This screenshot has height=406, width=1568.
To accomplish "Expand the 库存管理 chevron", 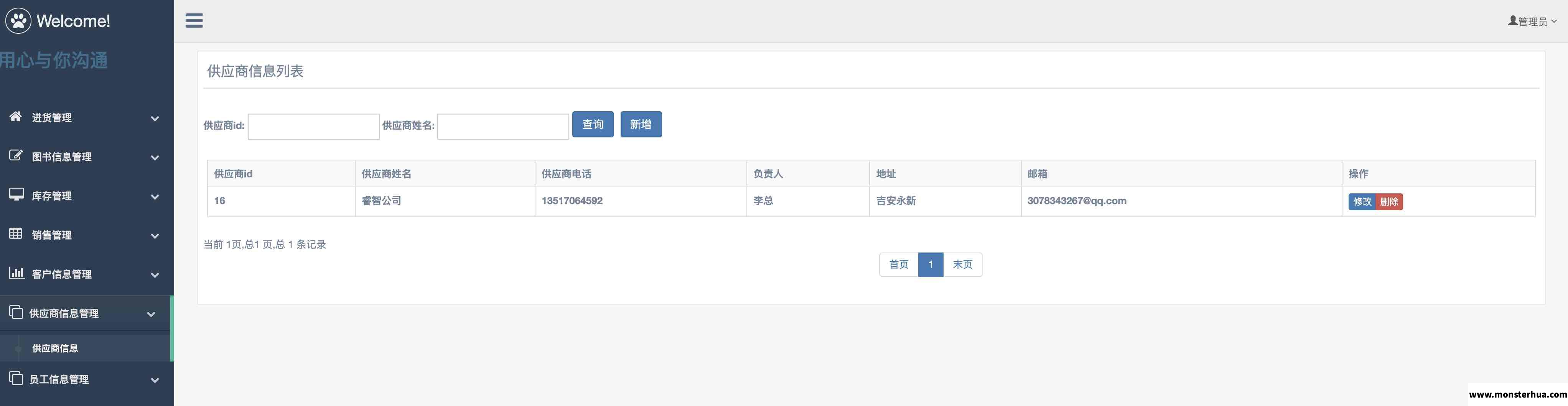I will 155,196.
